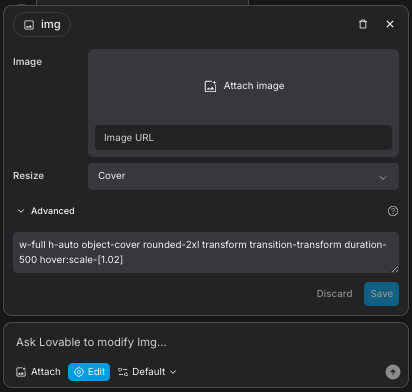Collapse the Advanced section chevron
The image size is (412, 392).
click(21, 211)
